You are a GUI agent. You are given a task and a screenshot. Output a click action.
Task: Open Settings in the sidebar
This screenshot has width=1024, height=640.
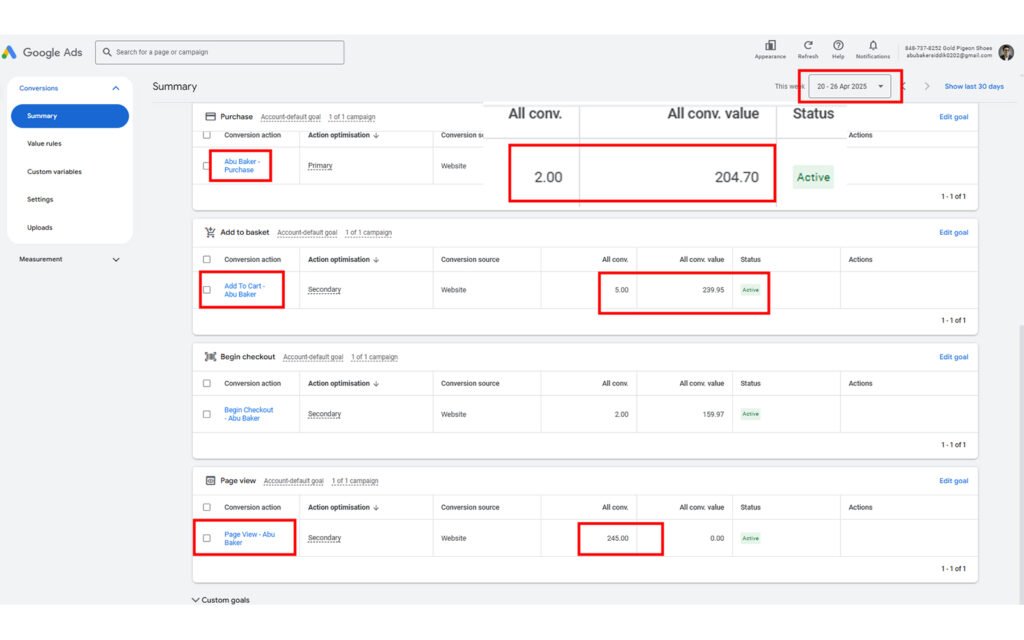pos(40,200)
